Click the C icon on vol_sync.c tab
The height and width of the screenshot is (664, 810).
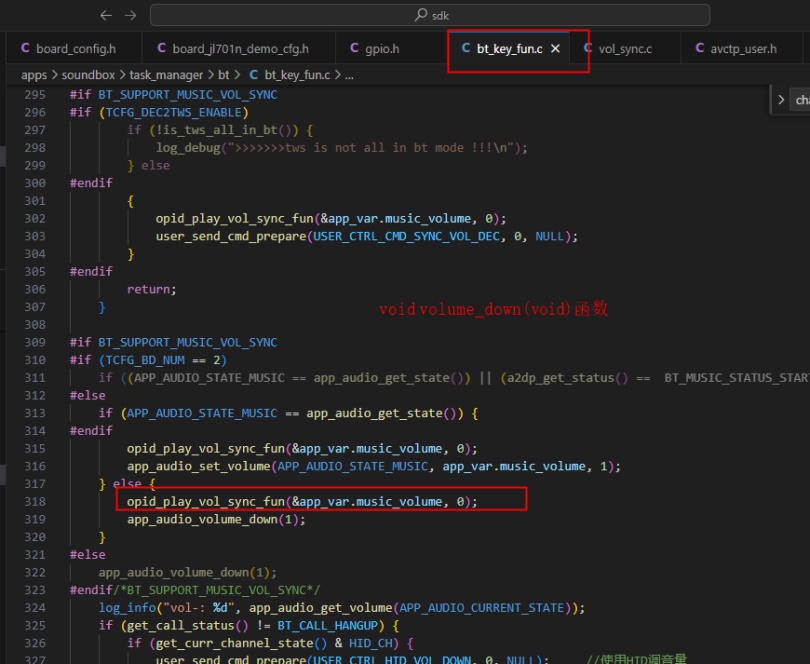(587, 48)
